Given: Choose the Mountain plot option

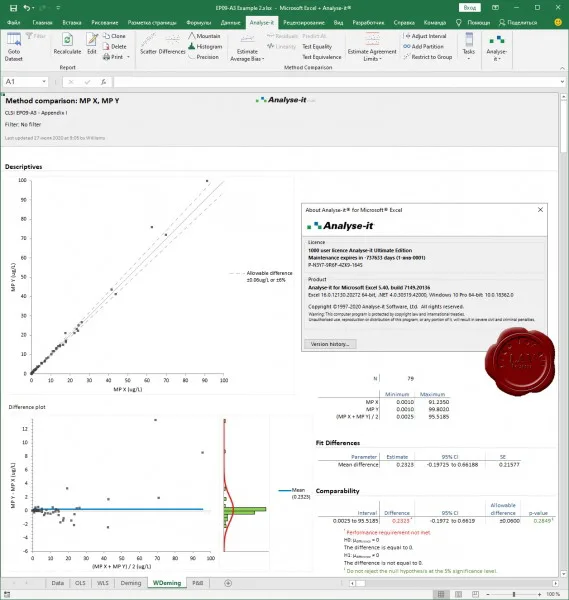Looking at the screenshot, I should pos(204,36).
